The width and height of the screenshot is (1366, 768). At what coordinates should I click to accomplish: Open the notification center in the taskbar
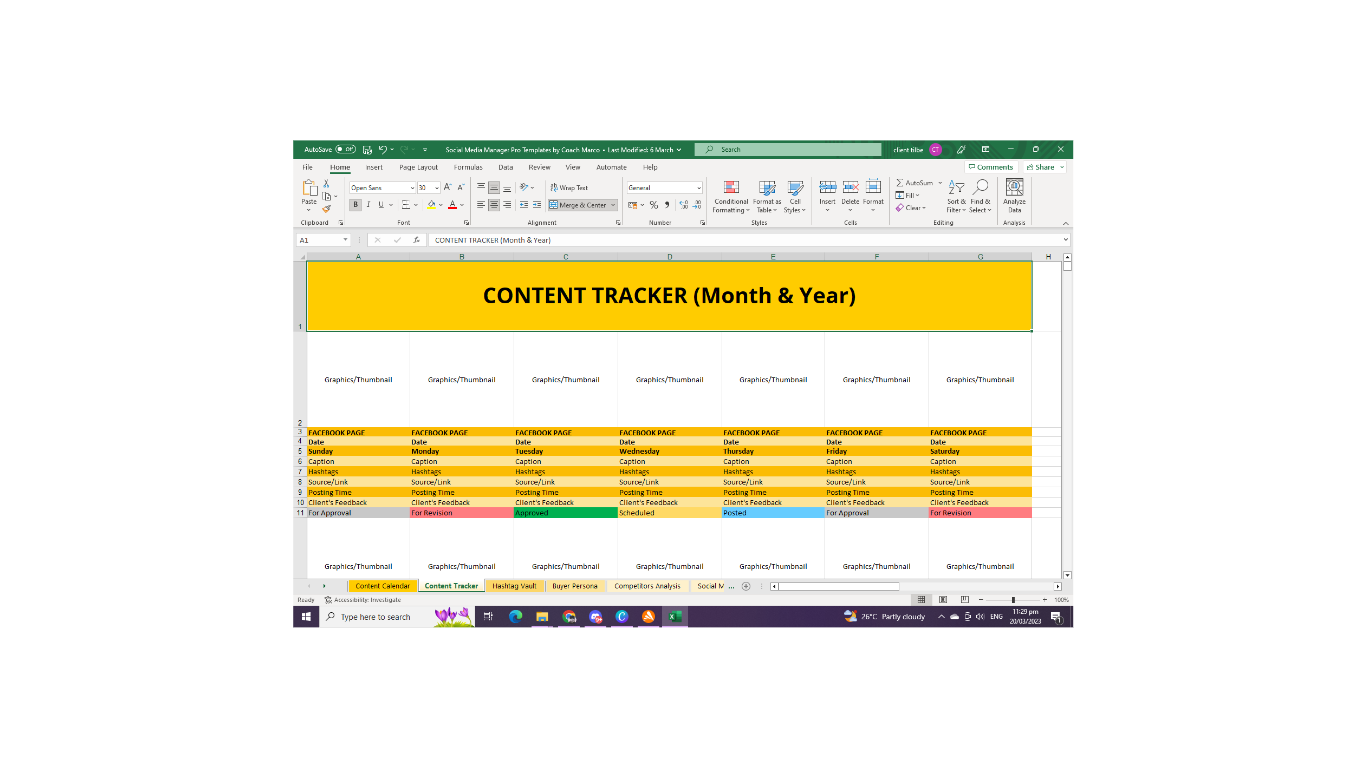(1055, 617)
